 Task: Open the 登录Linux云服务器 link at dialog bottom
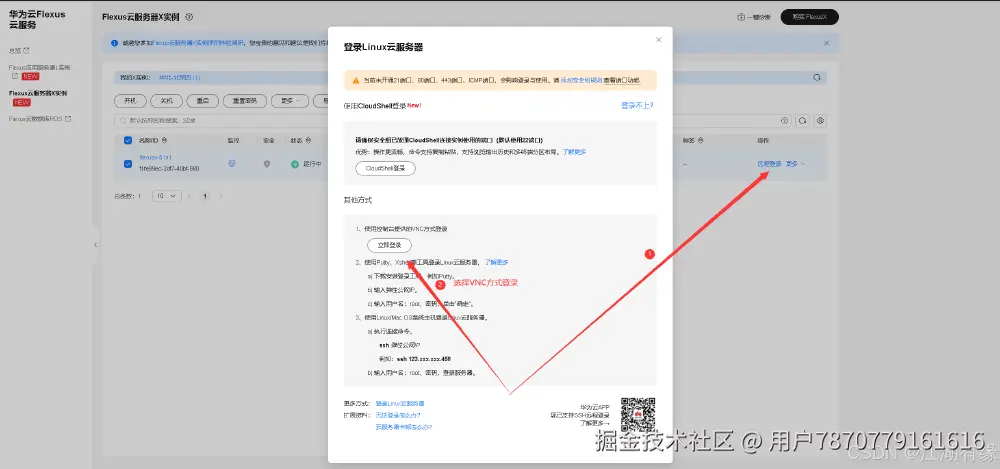point(400,404)
